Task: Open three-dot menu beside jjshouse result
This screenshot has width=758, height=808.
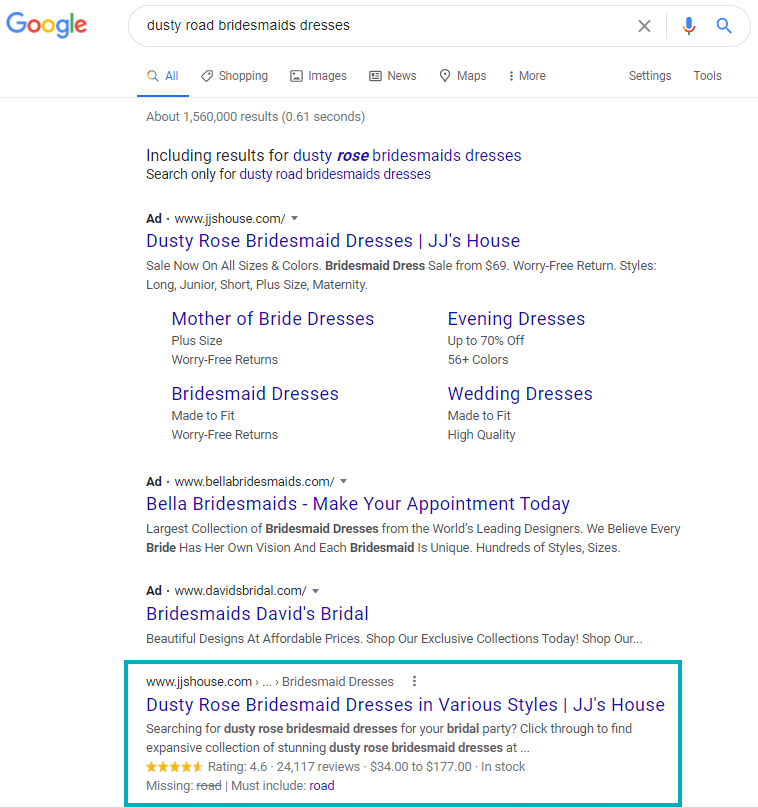Action: click(414, 681)
